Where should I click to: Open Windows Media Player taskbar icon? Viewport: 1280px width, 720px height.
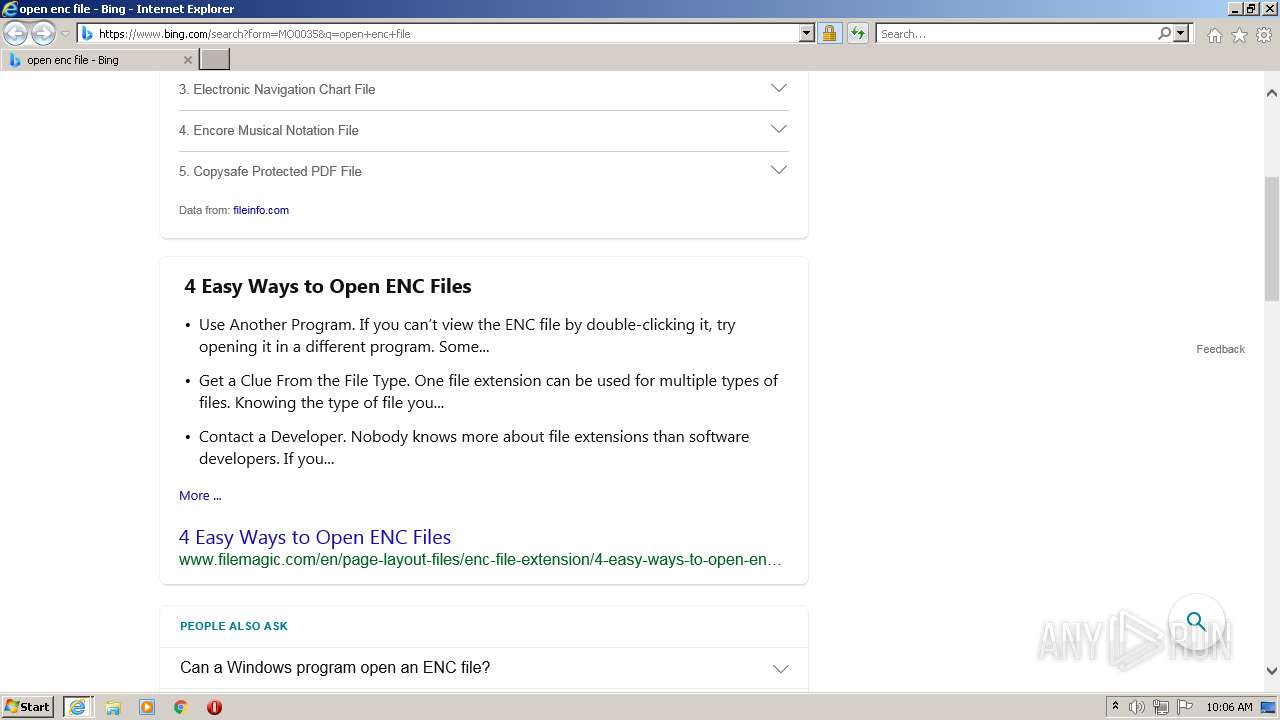tap(147, 707)
